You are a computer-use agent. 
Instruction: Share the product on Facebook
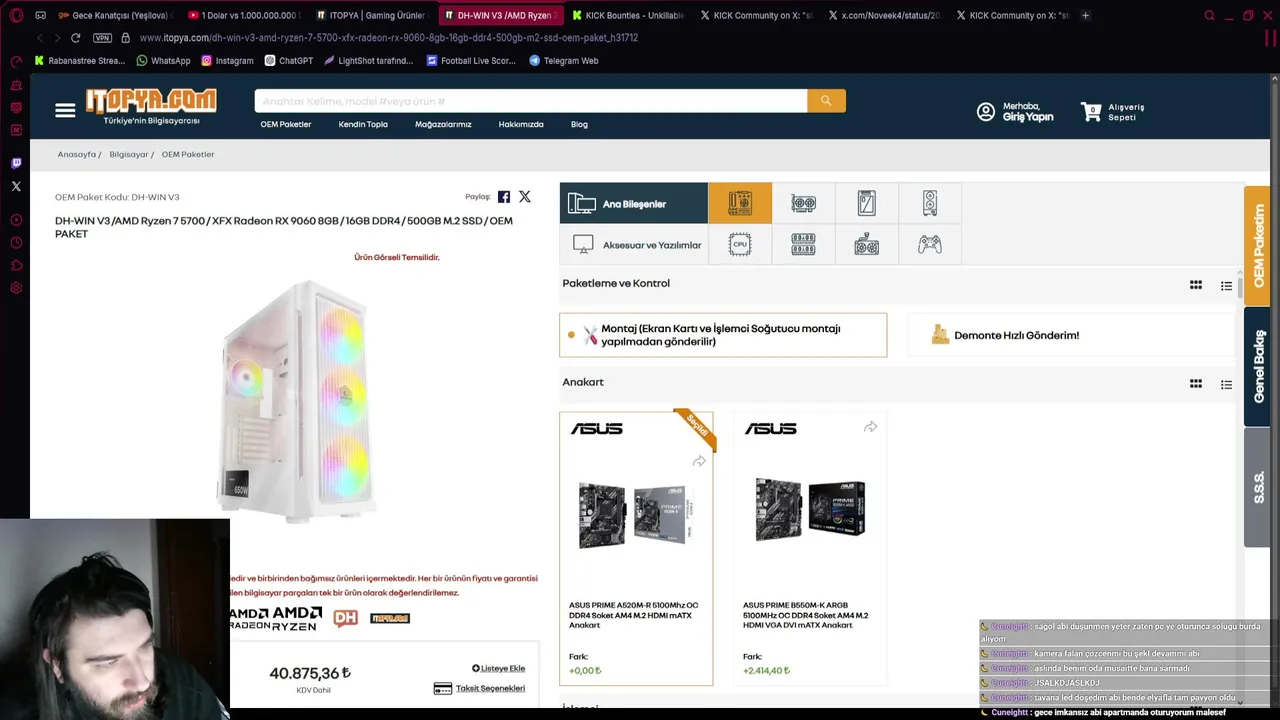504,197
